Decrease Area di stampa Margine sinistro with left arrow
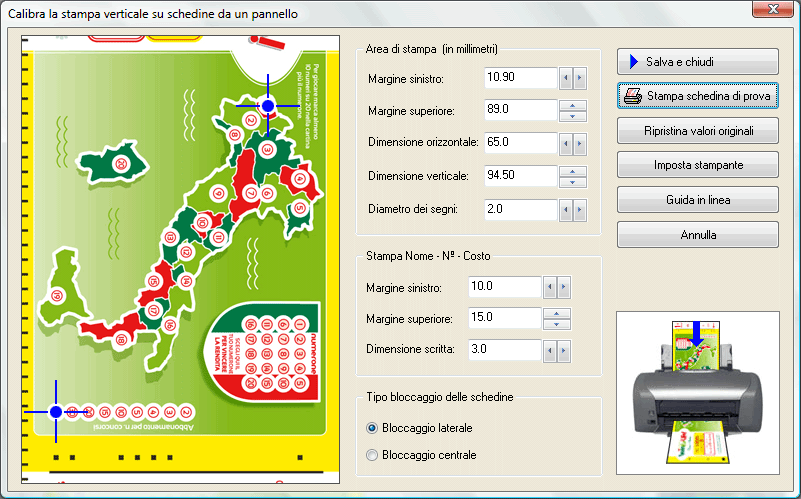Viewport: 801px width, 499px height. pos(566,78)
